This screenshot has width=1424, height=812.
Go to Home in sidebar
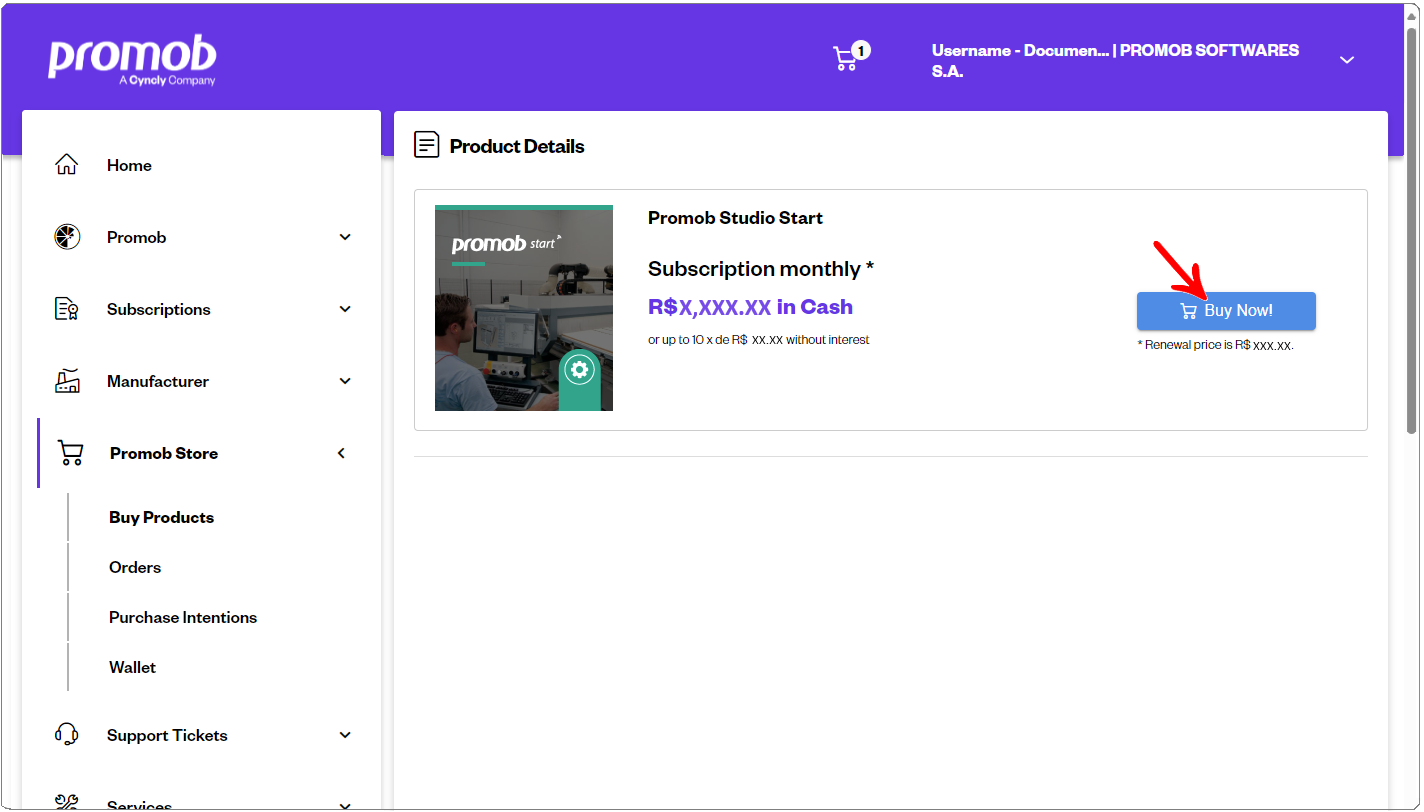pos(129,165)
